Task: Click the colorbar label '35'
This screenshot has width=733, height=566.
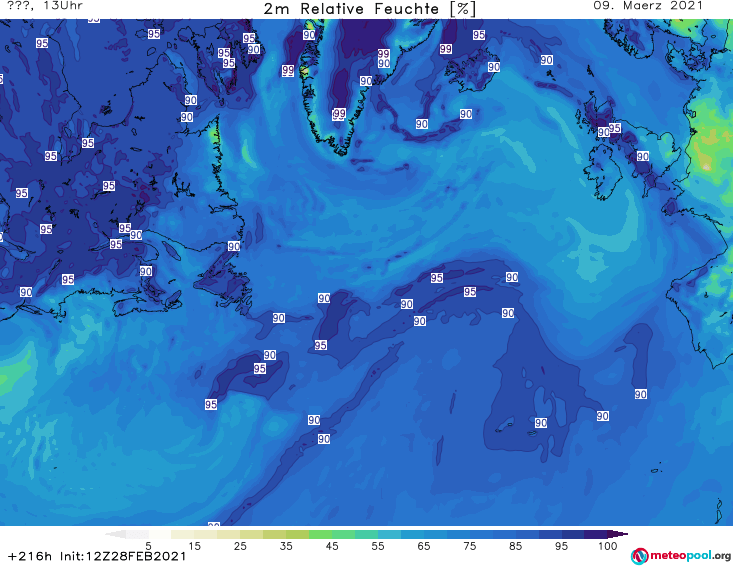Action: 286,545
